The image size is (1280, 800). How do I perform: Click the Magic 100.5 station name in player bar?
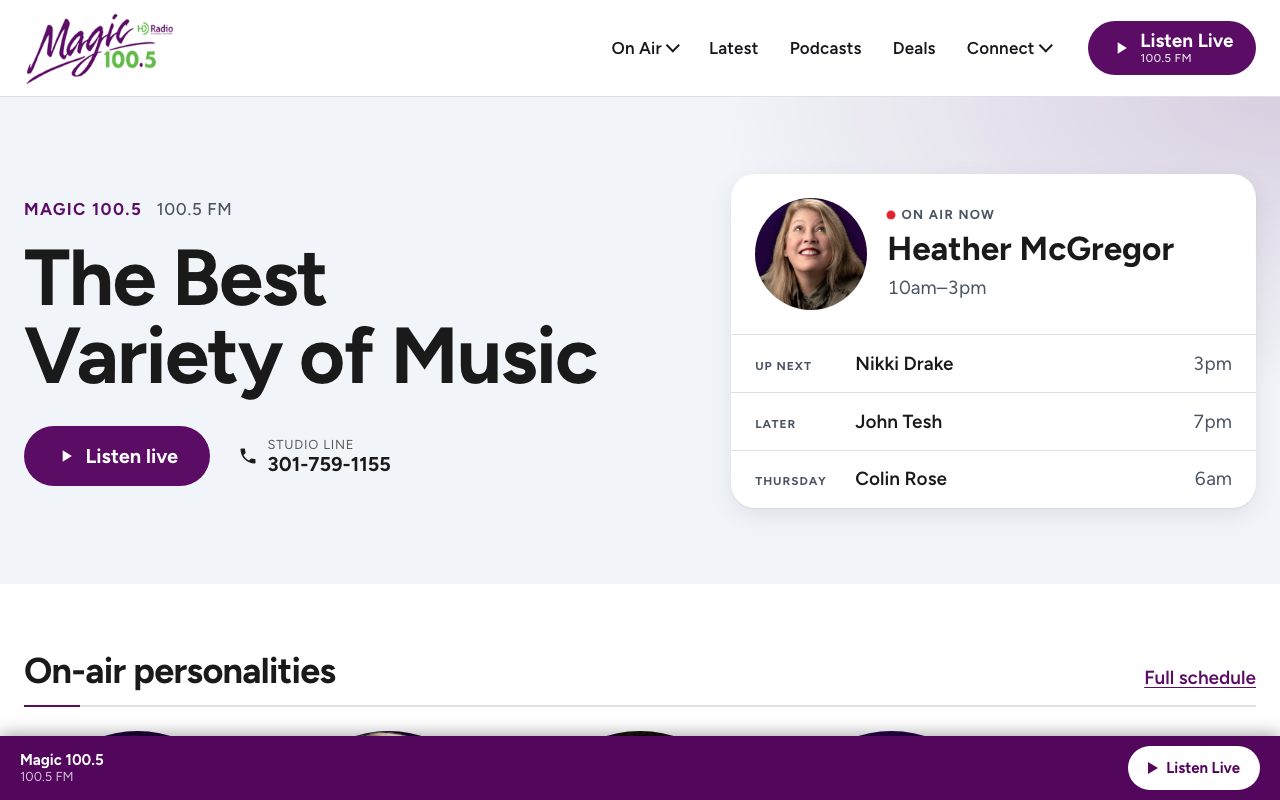coord(62,760)
